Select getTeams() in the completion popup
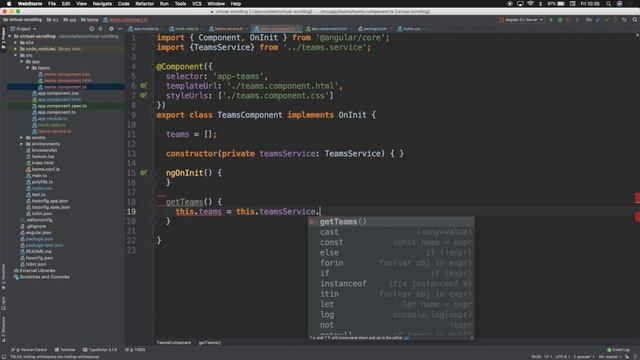The width and height of the screenshot is (640, 360). 391,222
